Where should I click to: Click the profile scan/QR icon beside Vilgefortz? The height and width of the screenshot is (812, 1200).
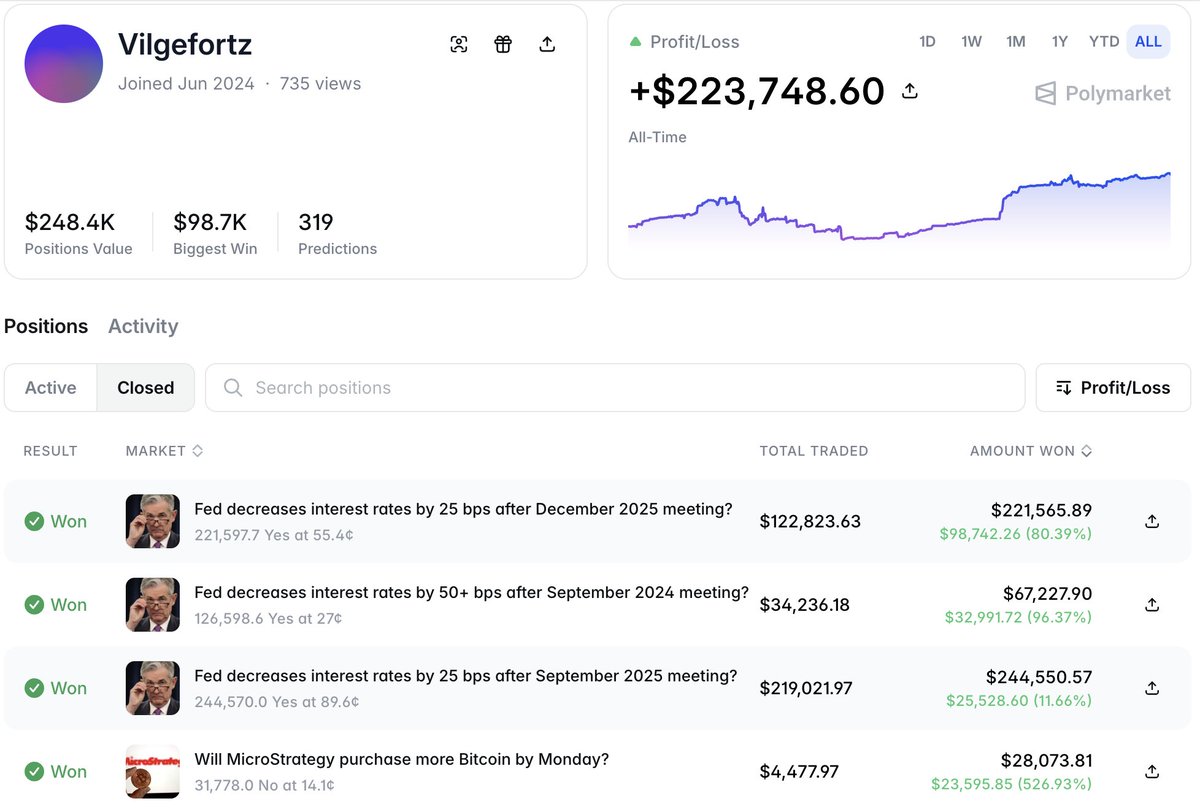pos(459,44)
